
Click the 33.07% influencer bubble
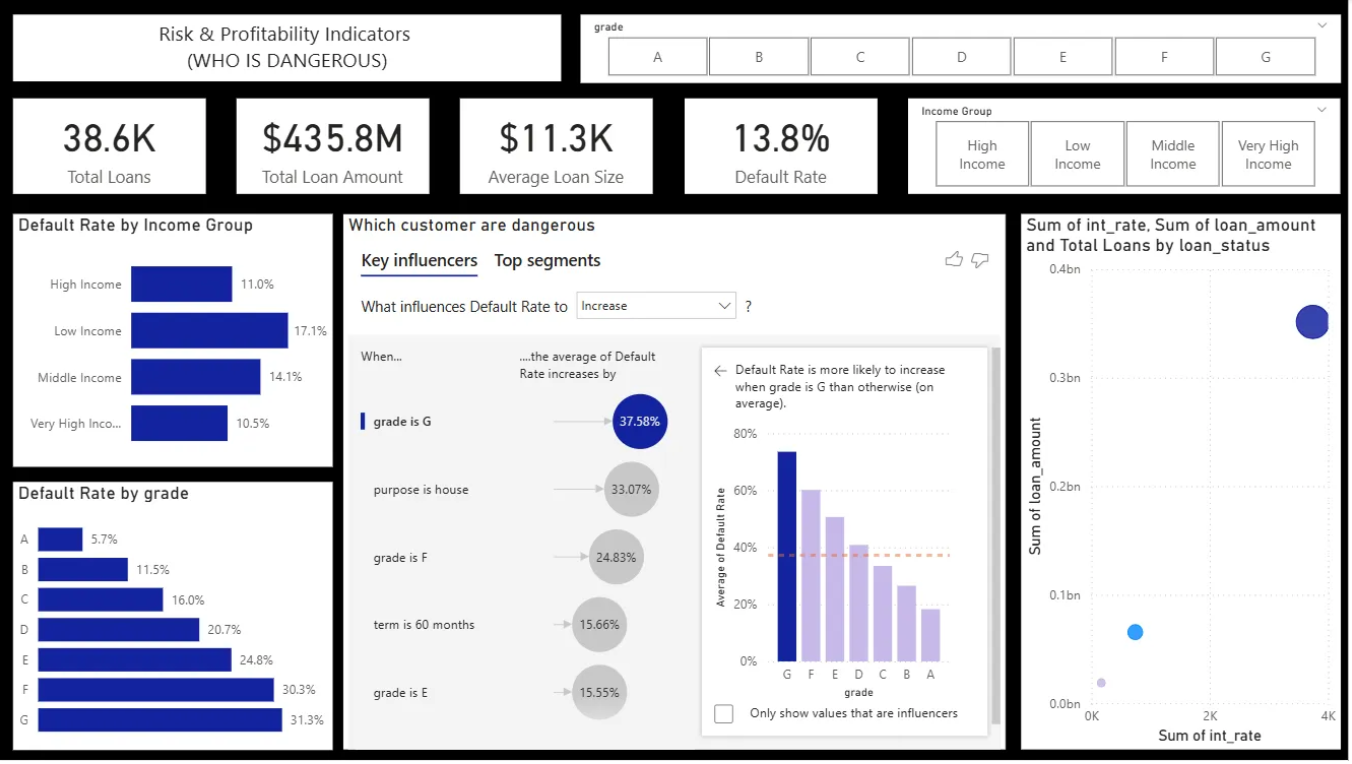pos(632,490)
